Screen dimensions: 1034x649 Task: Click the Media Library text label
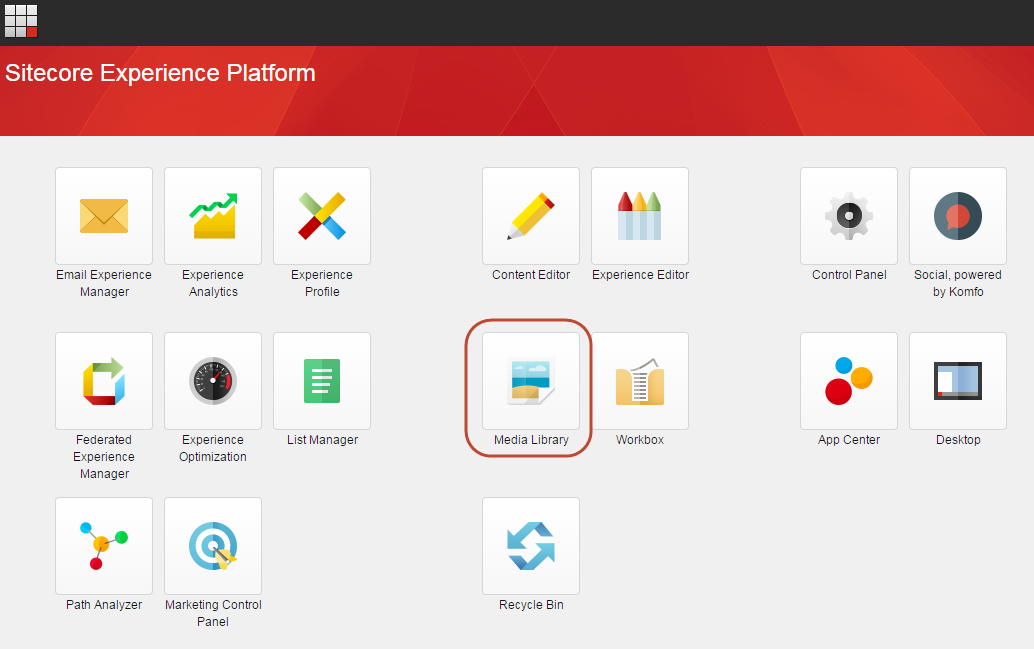[532, 440]
